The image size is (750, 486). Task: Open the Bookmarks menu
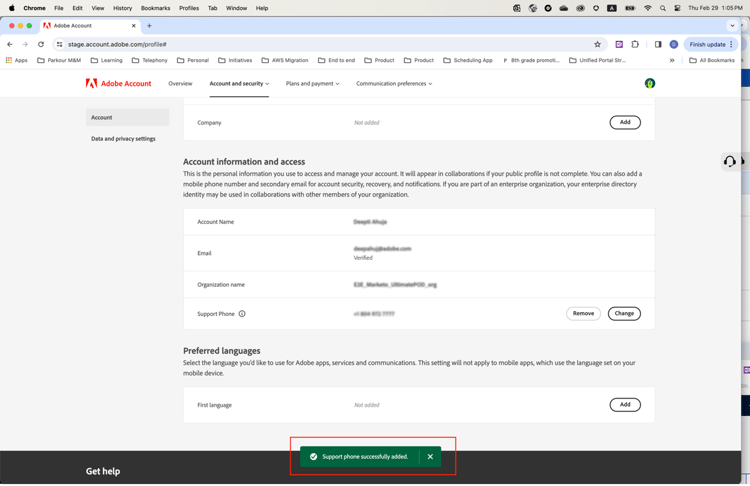tap(155, 8)
